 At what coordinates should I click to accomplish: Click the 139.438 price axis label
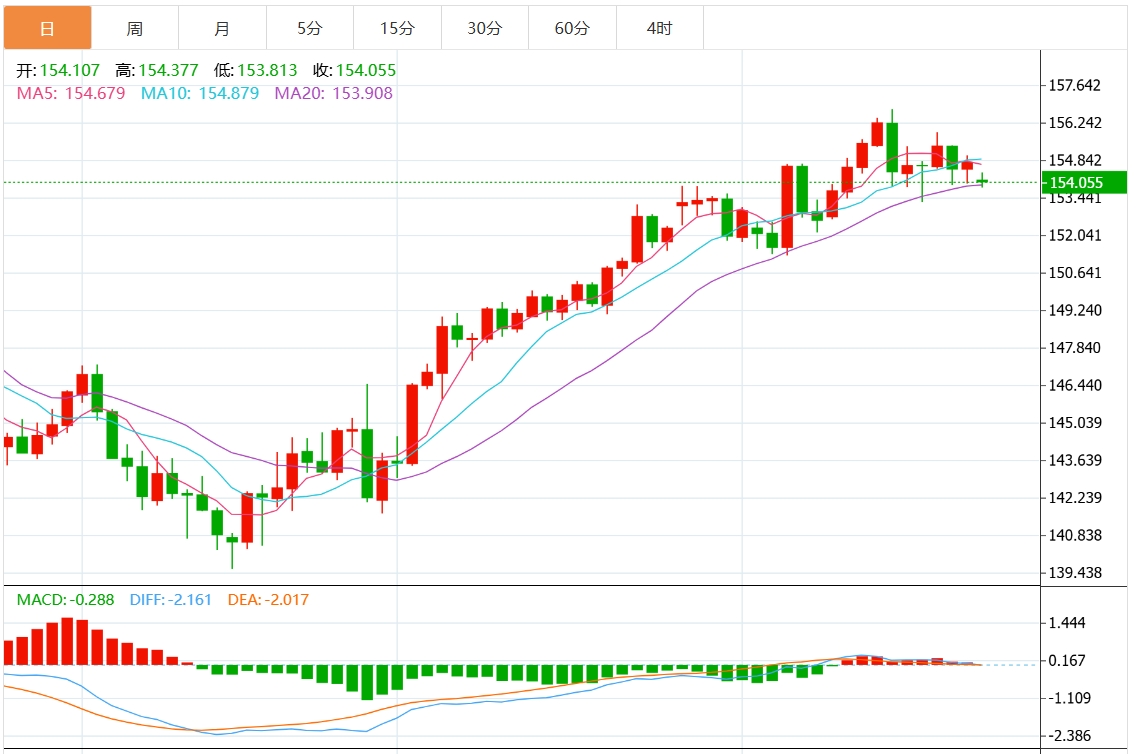pyautogui.click(x=1075, y=573)
